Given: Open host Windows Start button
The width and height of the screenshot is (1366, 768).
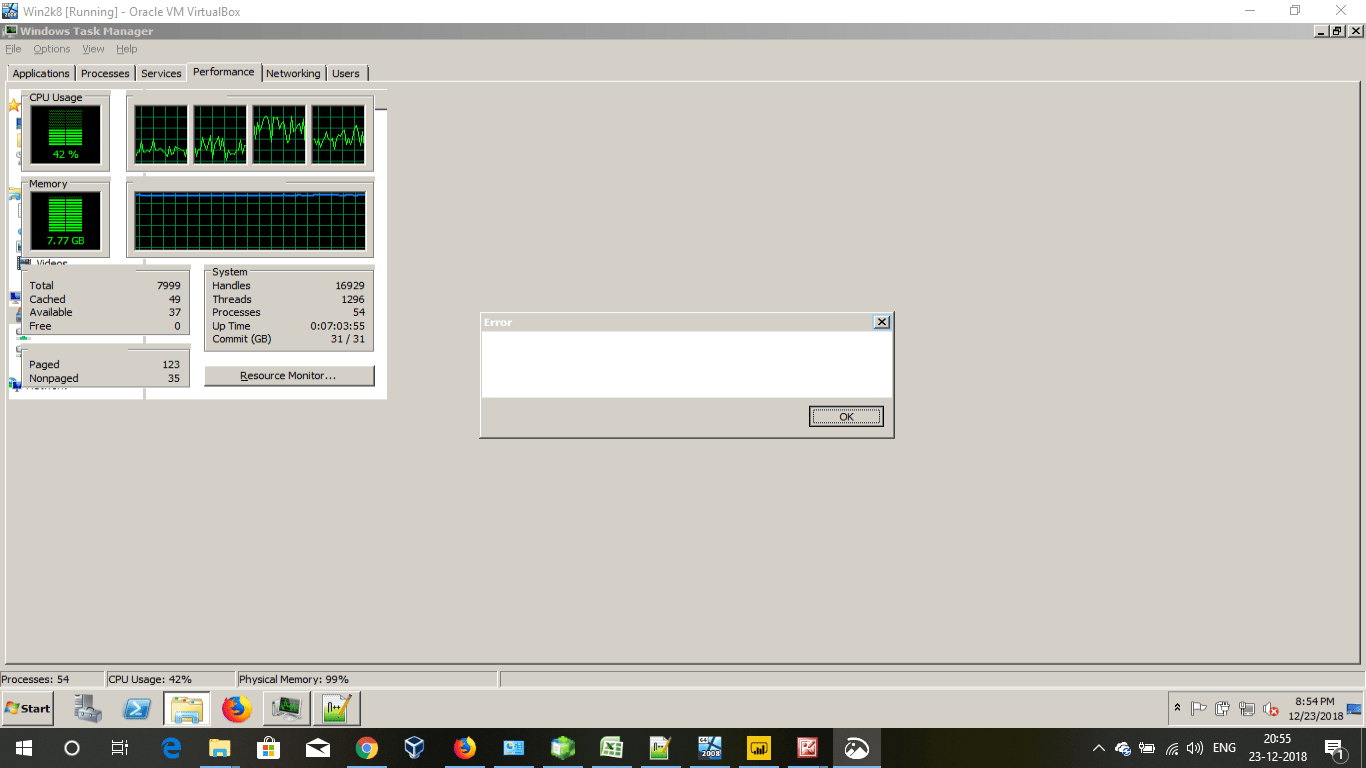Looking at the screenshot, I should 23,748.
